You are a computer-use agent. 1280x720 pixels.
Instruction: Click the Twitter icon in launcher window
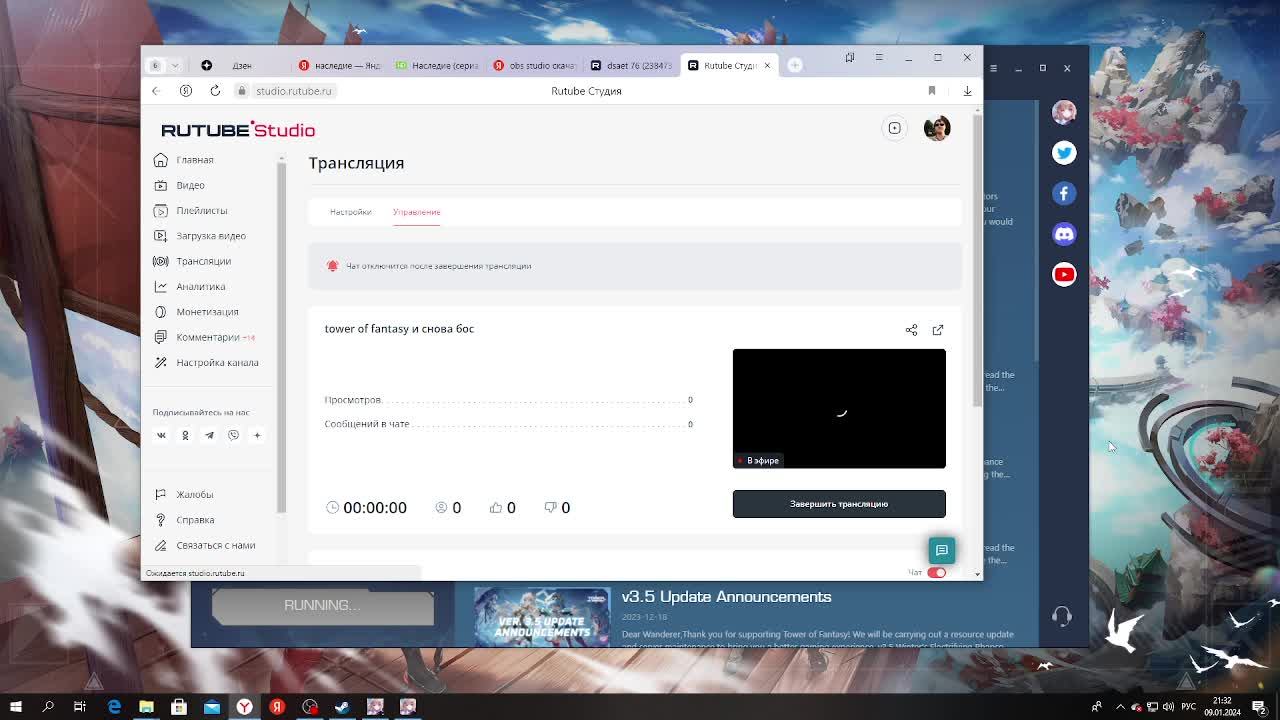pos(1064,152)
